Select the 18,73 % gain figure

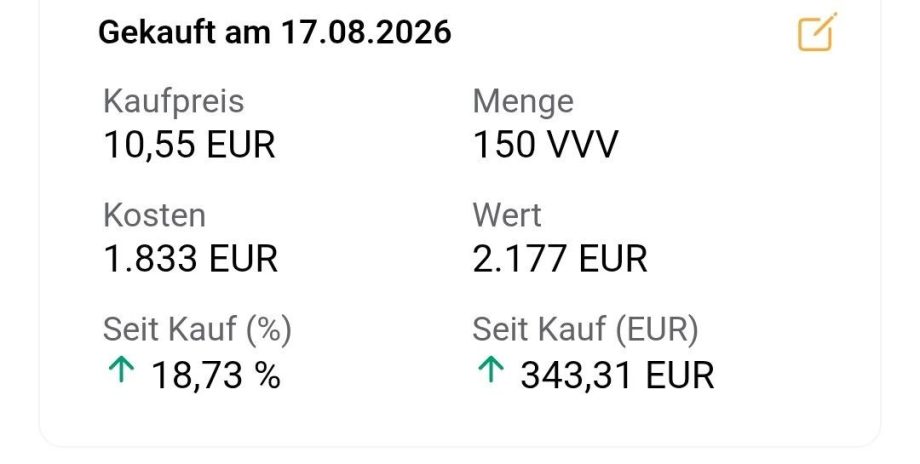click(216, 375)
